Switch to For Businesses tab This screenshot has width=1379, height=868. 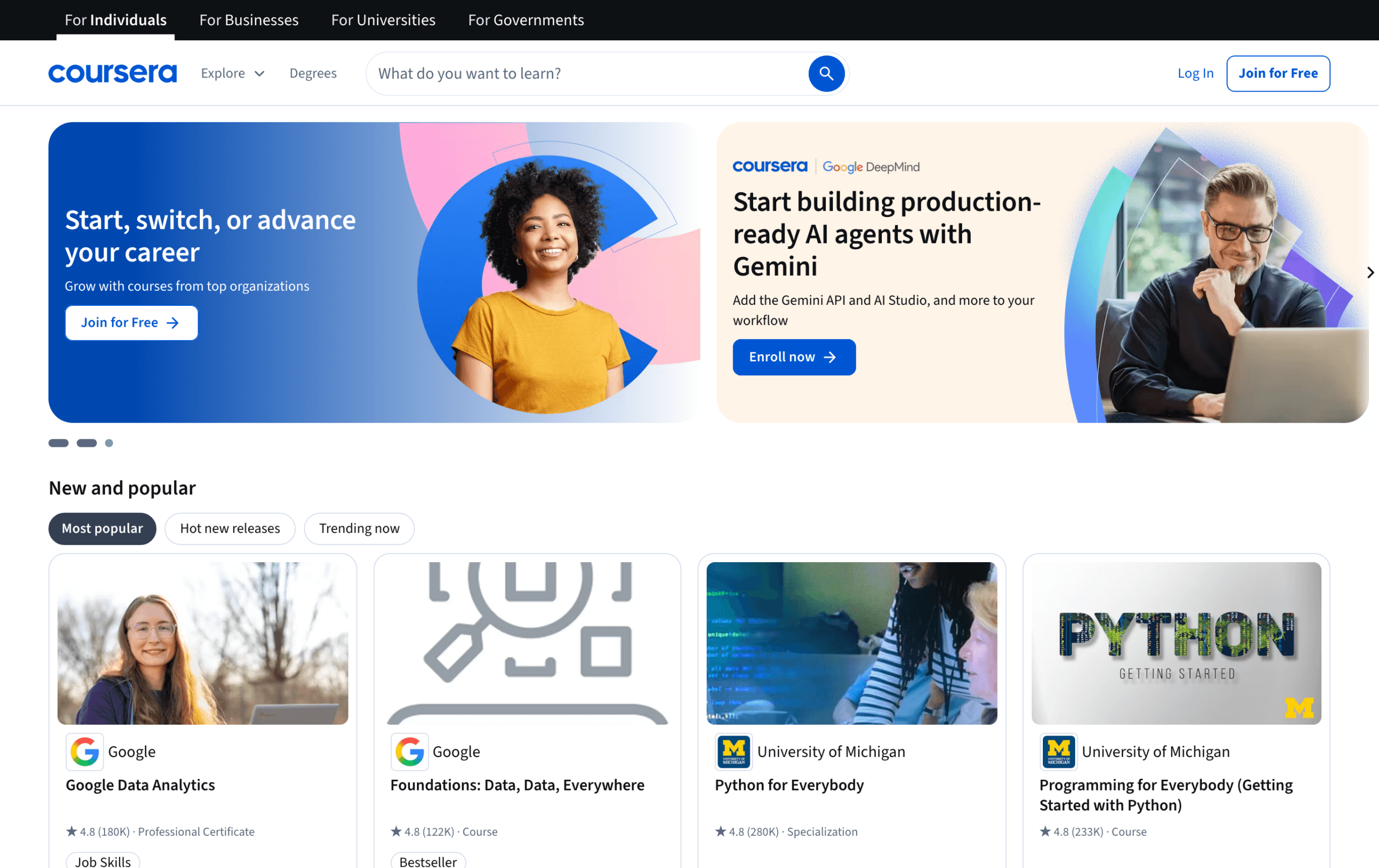pyautogui.click(x=249, y=20)
